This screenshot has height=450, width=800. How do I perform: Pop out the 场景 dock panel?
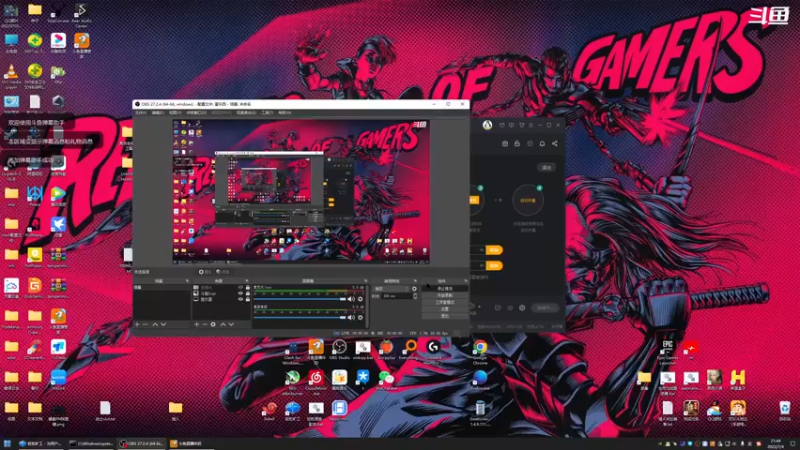tap(187, 281)
